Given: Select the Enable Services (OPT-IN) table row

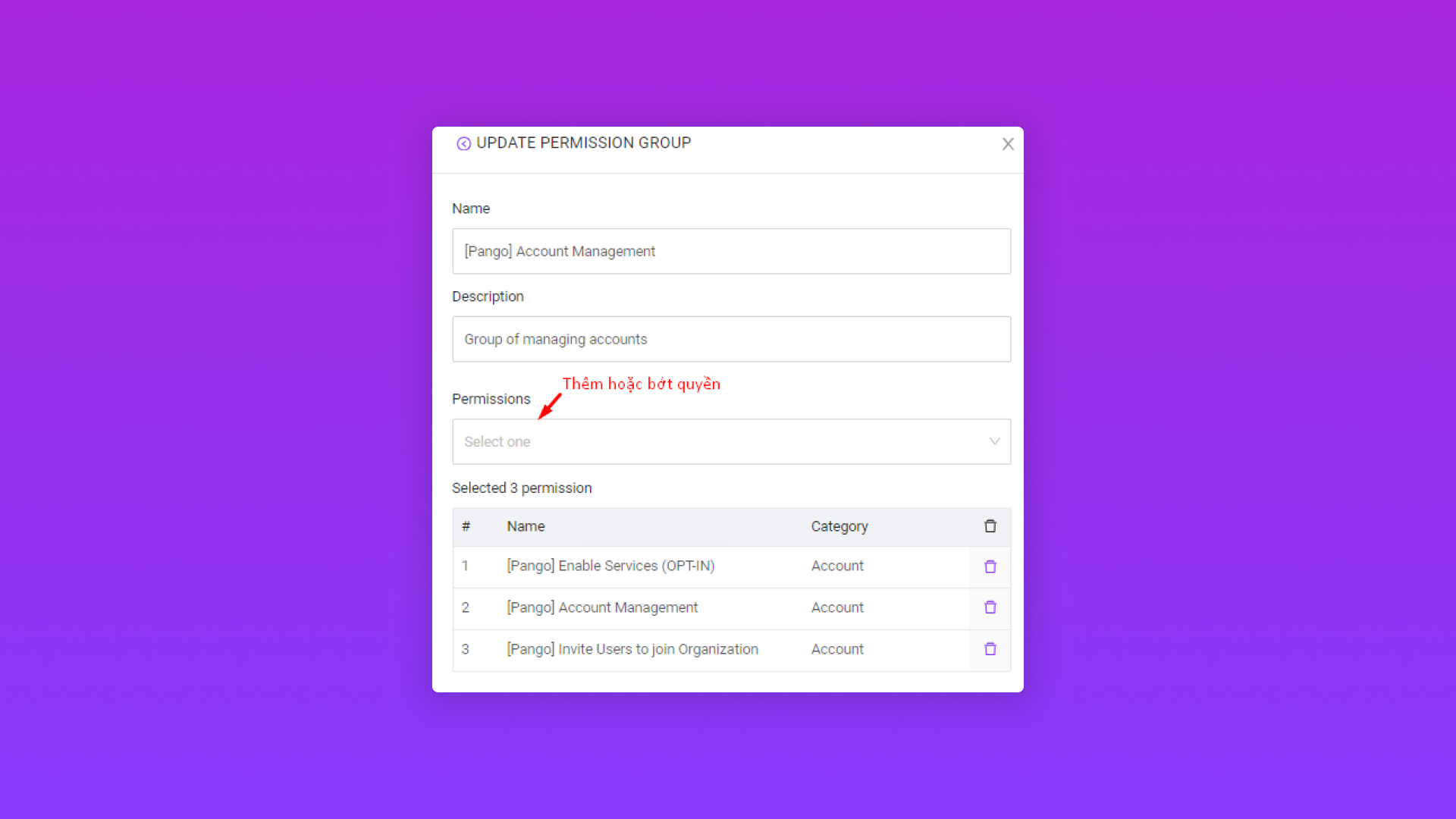Looking at the screenshot, I should [610, 566].
